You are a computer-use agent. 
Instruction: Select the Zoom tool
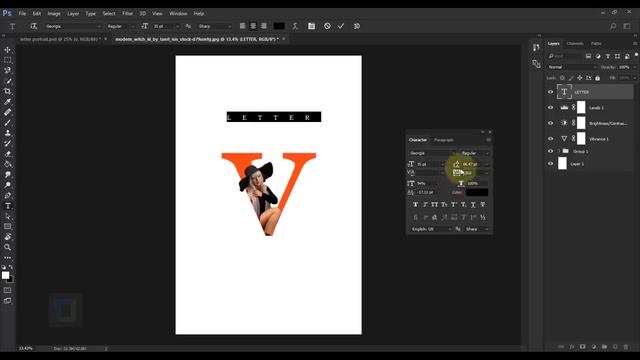click(x=7, y=247)
